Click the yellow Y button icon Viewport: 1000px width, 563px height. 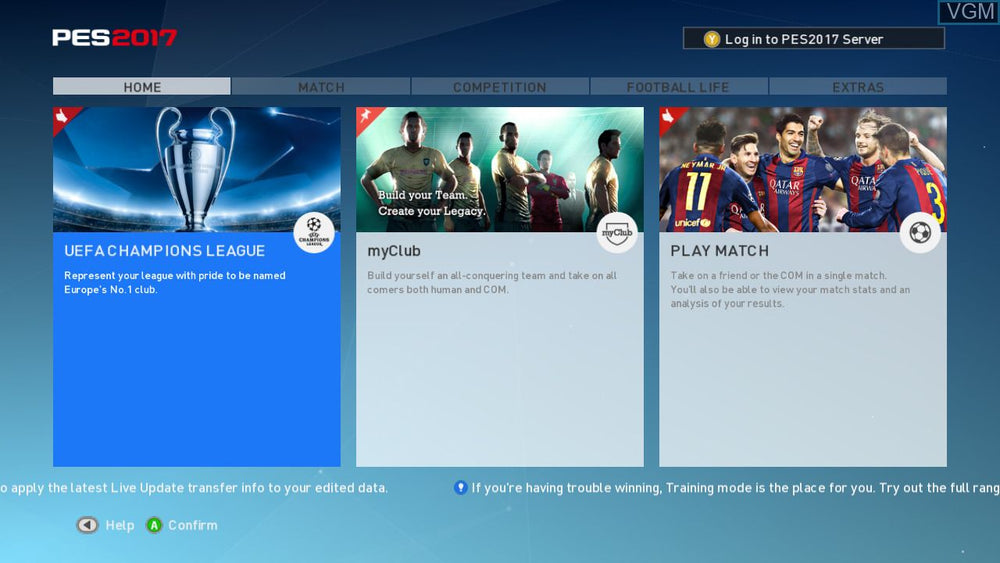tap(712, 40)
